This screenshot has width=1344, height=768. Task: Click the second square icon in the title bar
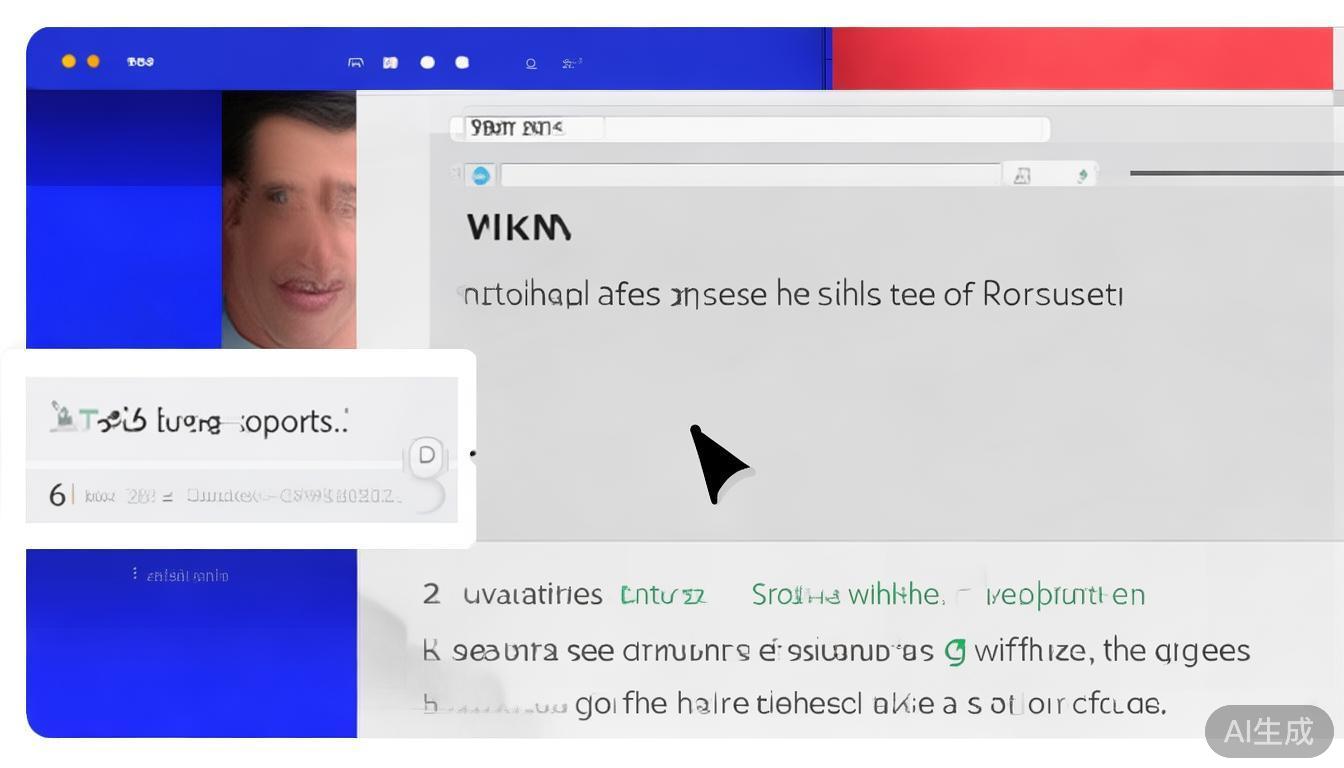click(x=390, y=62)
